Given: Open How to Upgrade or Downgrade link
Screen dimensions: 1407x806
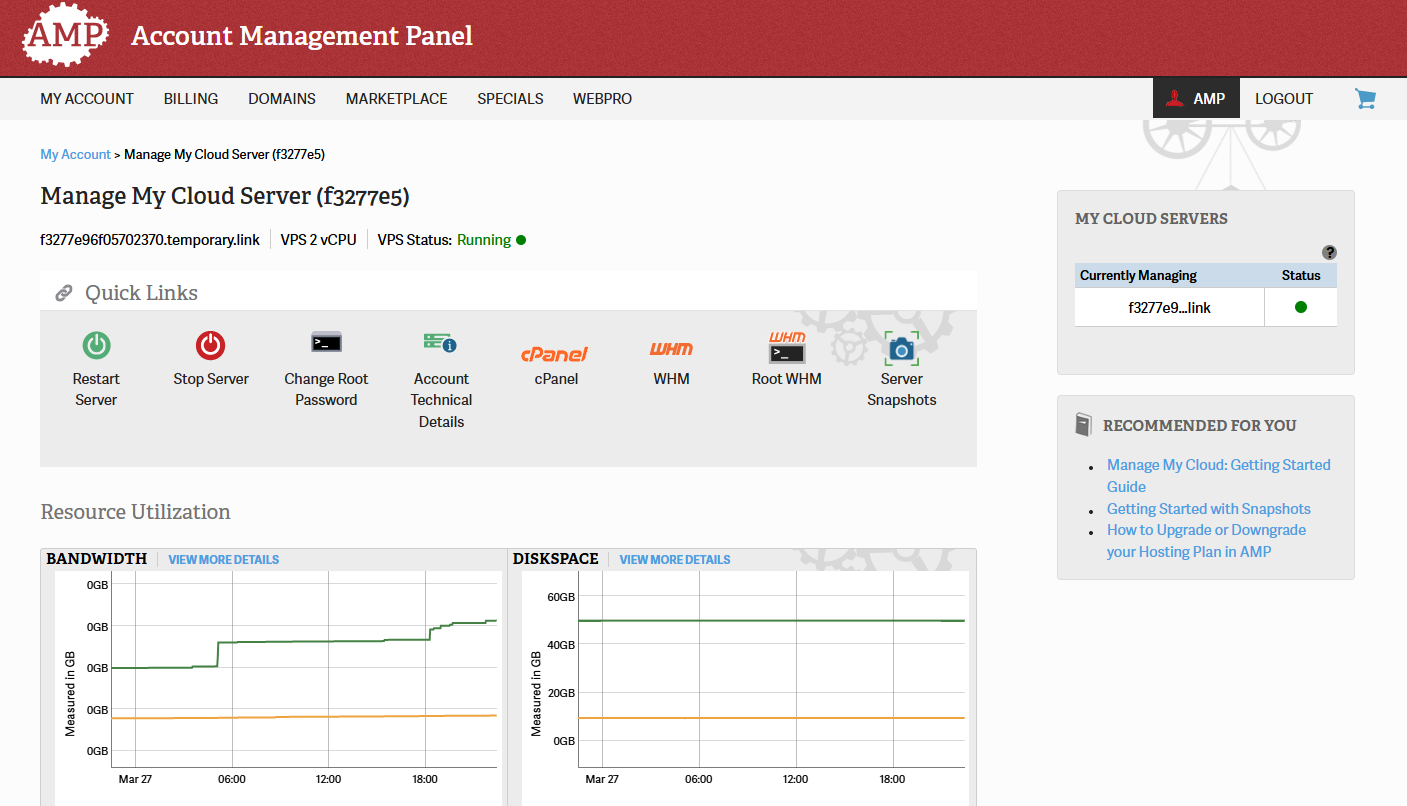Looking at the screenshot, I should point(1206,541).
